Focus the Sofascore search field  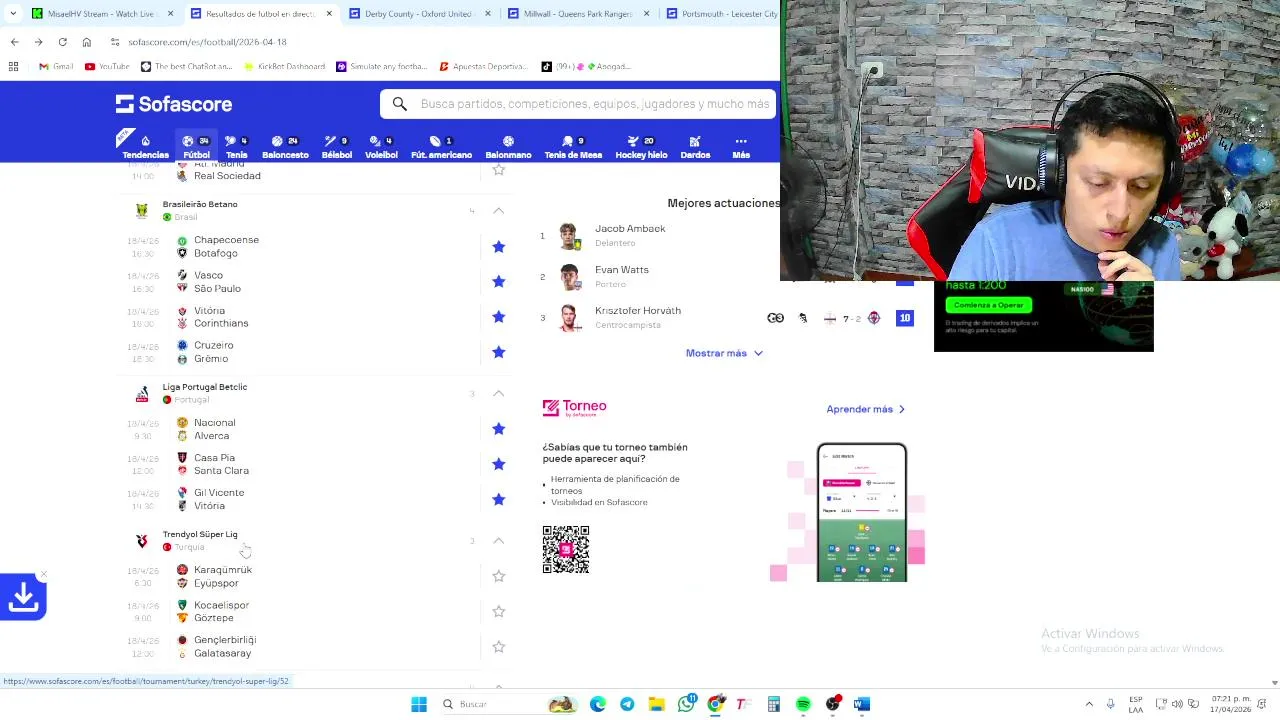578,104
